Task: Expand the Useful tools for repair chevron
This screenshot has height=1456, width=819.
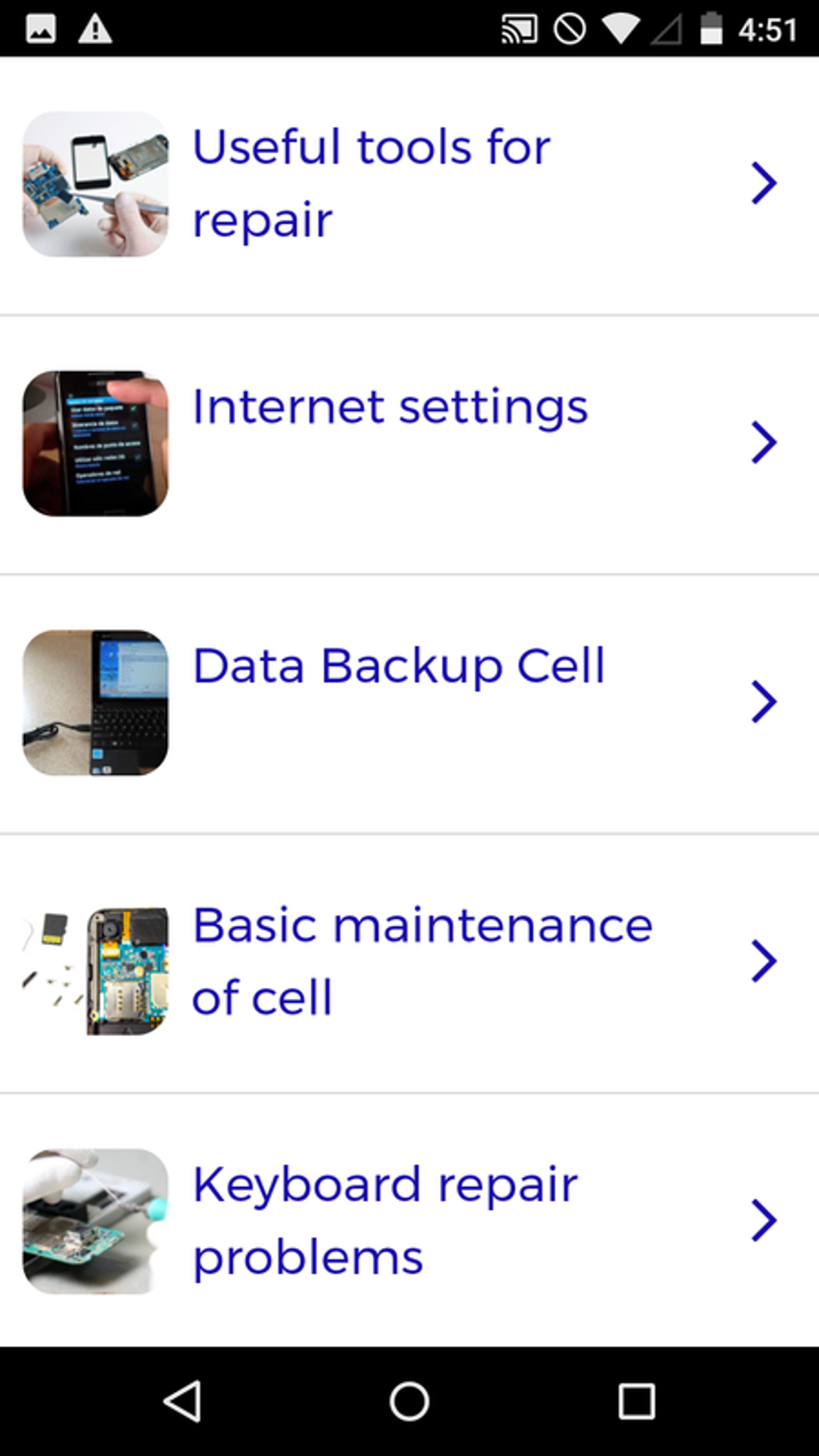Action: (764, 183)
